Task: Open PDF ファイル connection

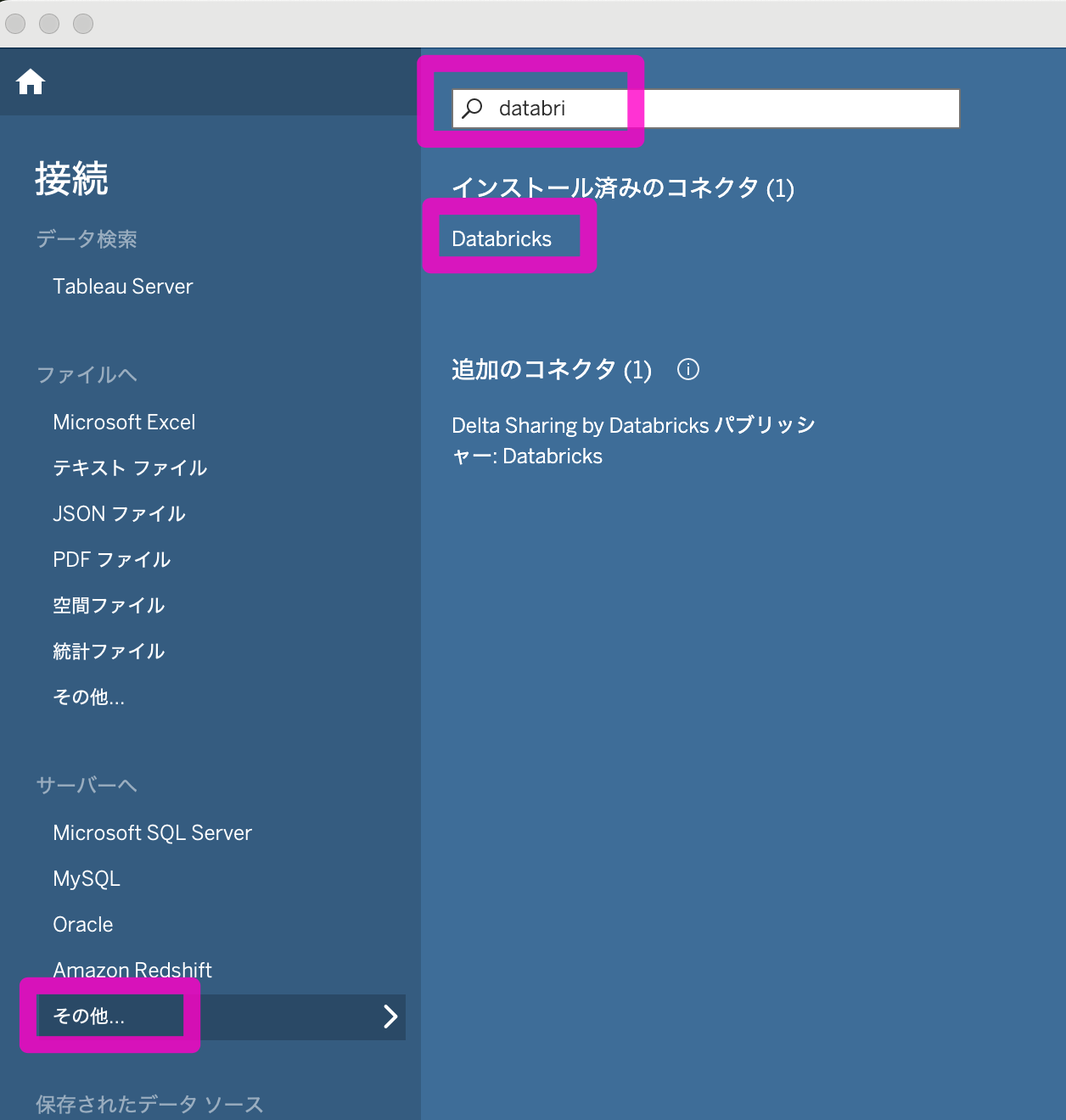Action: [x=112, y=560]
